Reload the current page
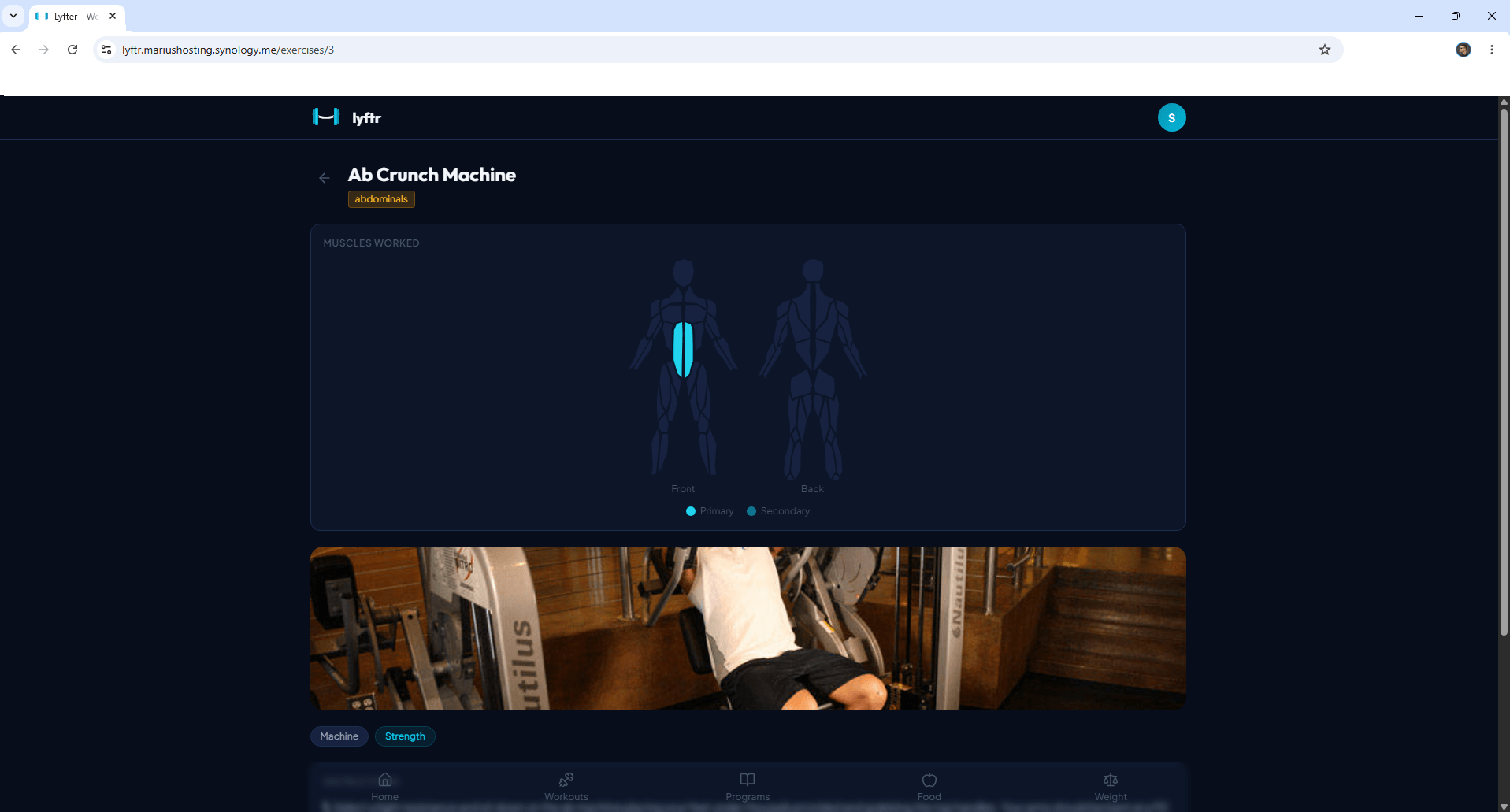The width and height of the screenshot is (1510, 812). tap(72, 50)
